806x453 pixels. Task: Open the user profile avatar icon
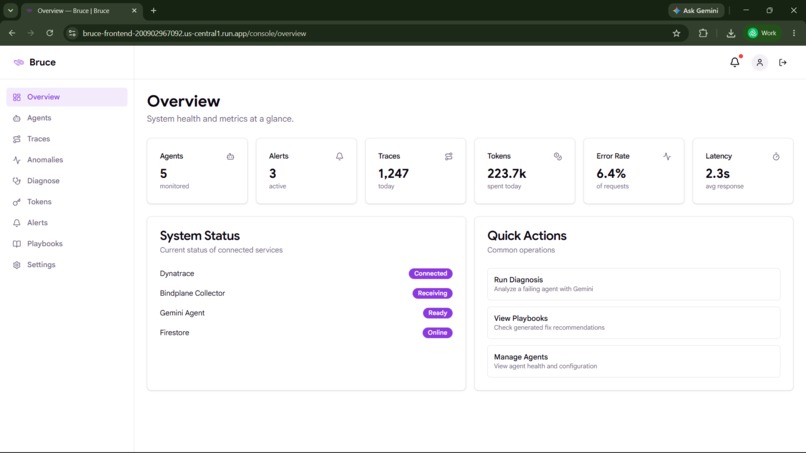pos(759,62)
